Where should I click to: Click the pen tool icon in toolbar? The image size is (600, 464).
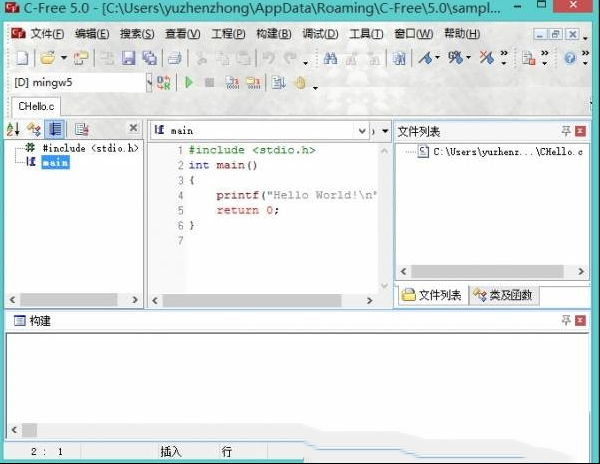425,58
